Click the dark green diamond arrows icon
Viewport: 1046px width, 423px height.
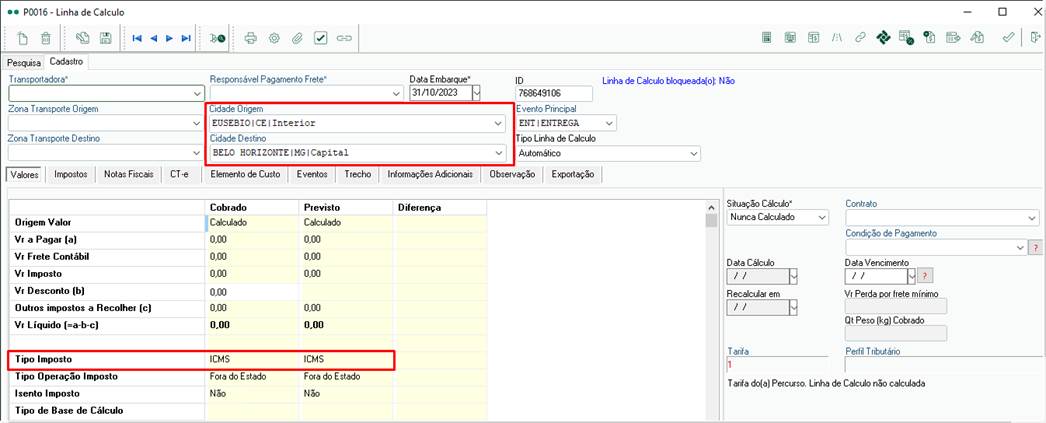[x=884, y=38]
